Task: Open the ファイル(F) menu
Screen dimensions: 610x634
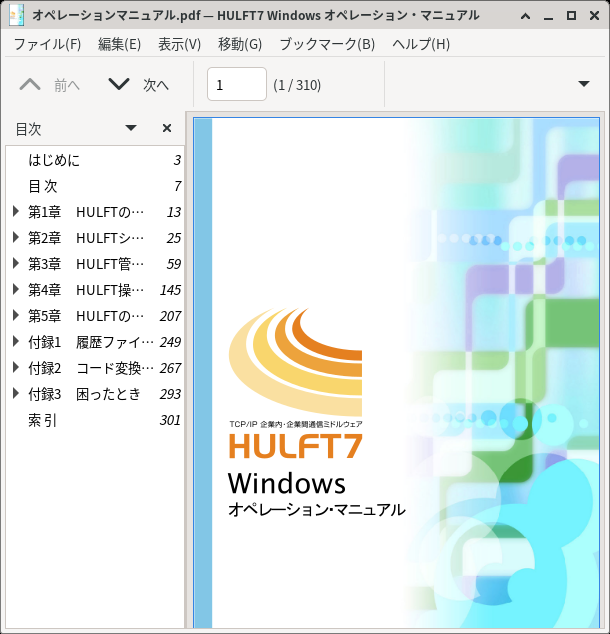Action: click(47, 44)
